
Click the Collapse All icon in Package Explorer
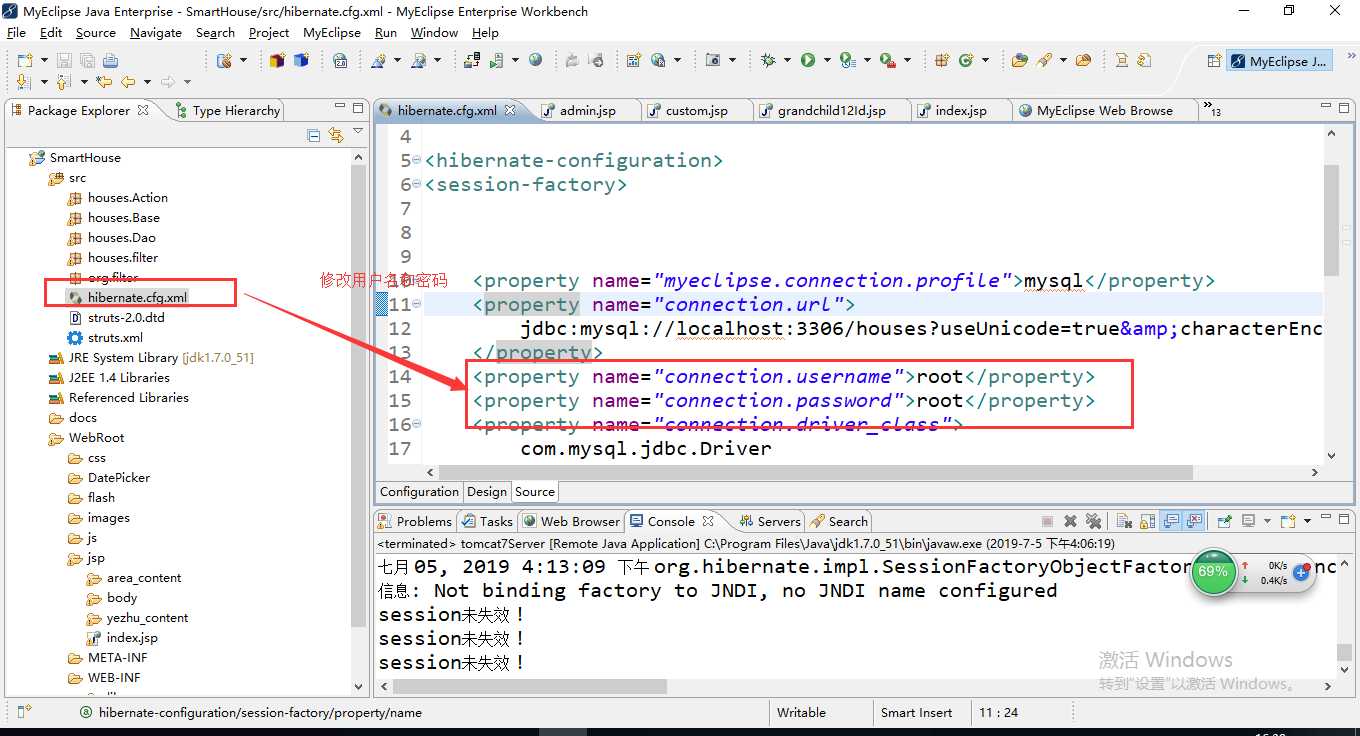point(313,135)
